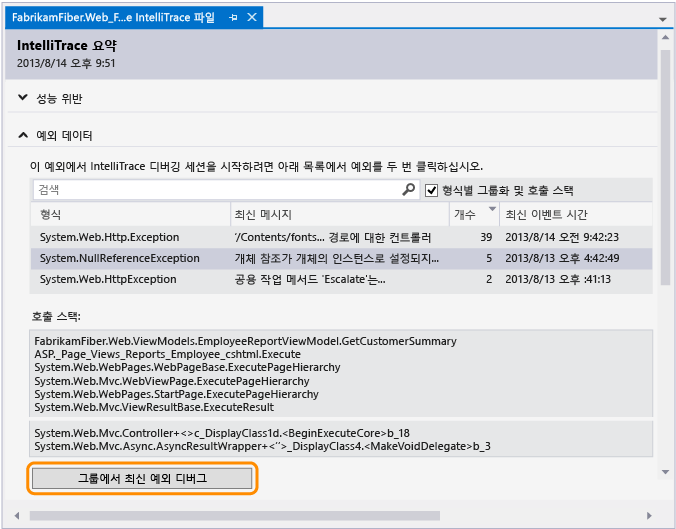Click 그룹에서 최신 예외 디버그 button
The width and height of the screenshot is (676, 529).
tap(142, 478)
